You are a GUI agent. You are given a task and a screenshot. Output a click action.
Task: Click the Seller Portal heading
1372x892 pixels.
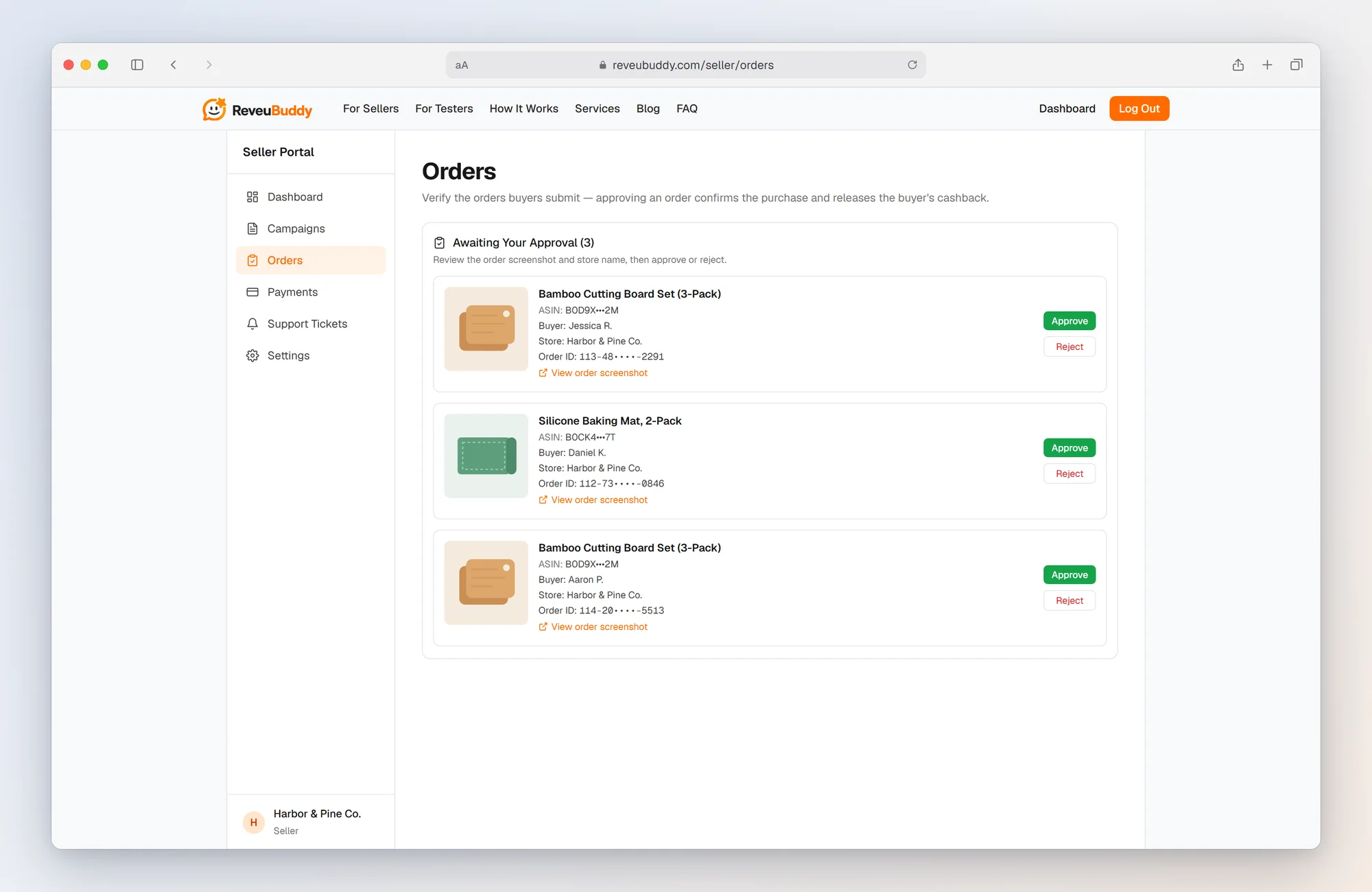pyautogui.click(x=278, y=152)
